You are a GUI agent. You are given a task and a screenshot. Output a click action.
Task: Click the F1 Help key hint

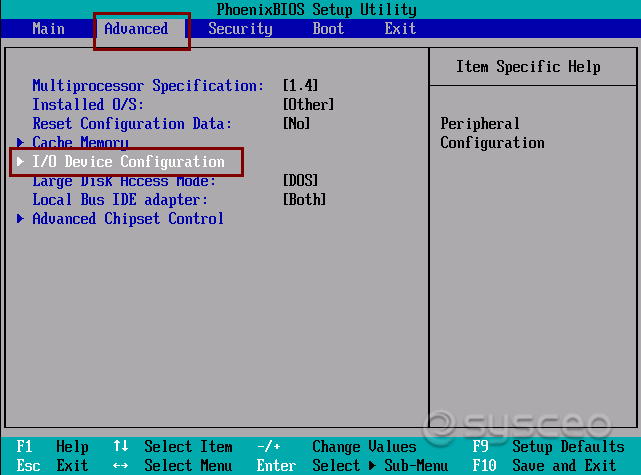click(x=52, y=446)
